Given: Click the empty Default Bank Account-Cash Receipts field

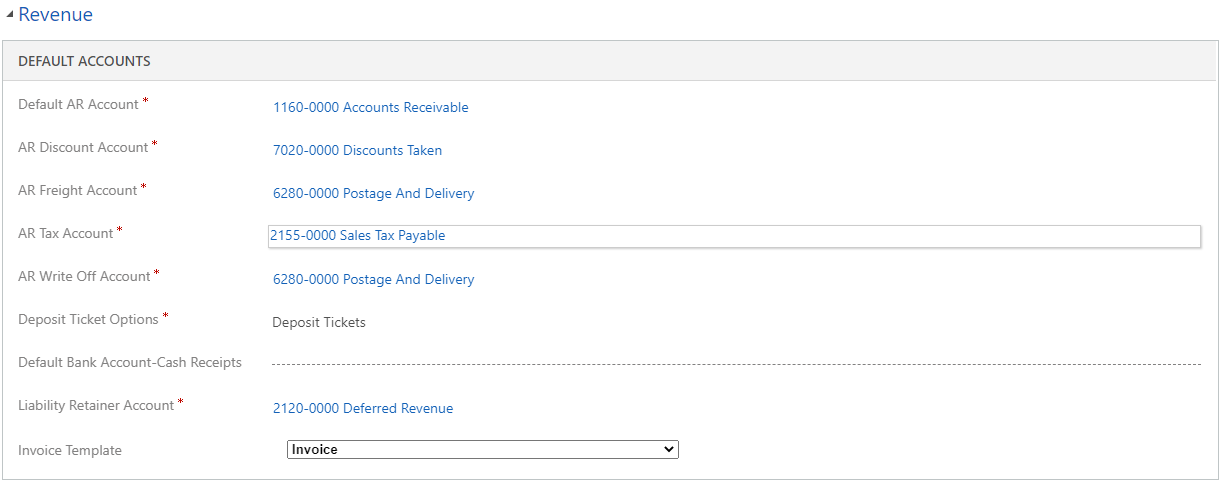Looking at the screenshot, I should [x=736, y=363].
